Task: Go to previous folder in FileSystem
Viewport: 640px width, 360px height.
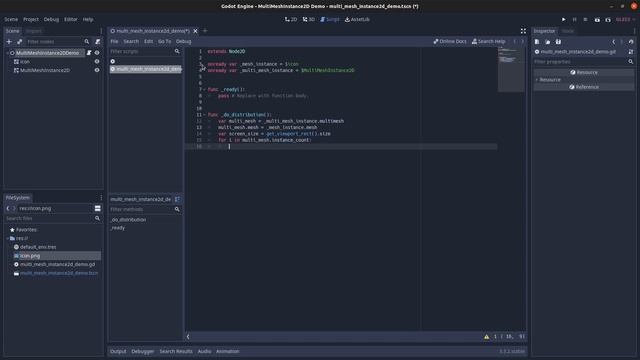Action: (8, 208)
